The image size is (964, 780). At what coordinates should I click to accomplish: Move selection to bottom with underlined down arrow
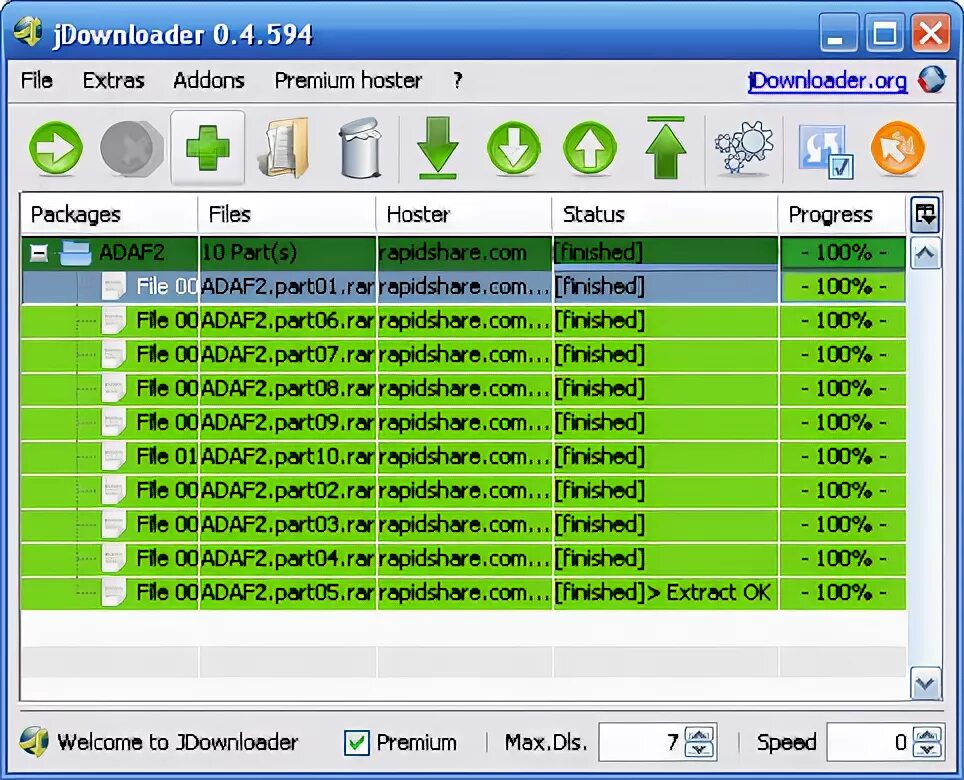pos(437,148)
